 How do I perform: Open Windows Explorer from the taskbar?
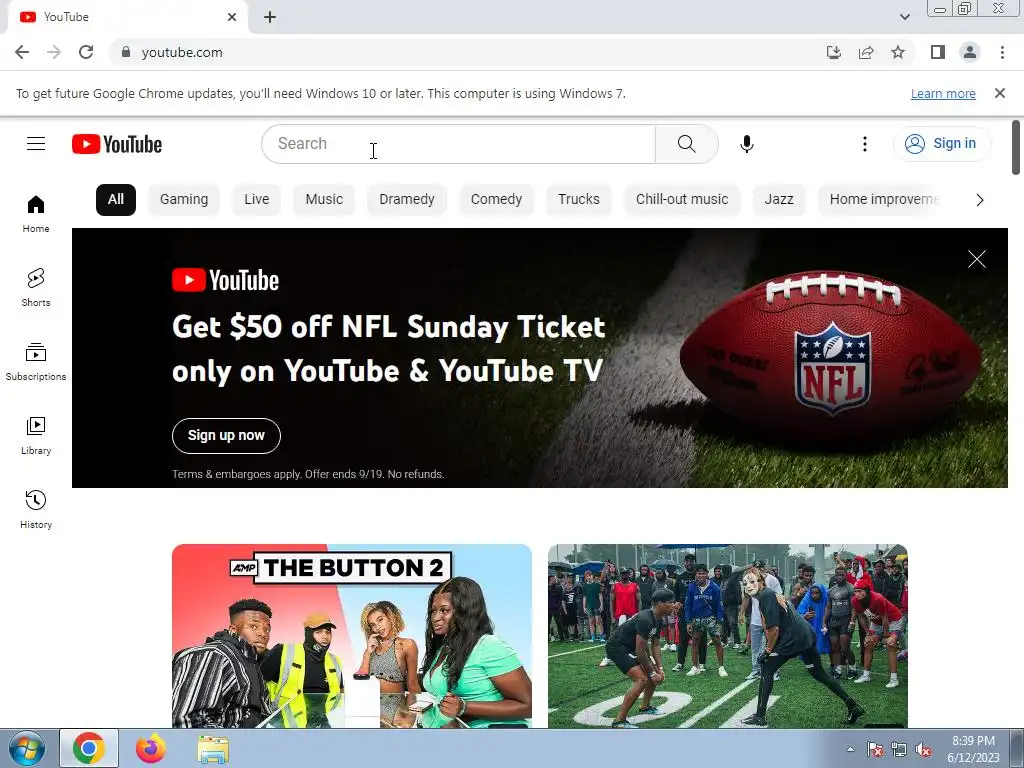click(213, 749)
